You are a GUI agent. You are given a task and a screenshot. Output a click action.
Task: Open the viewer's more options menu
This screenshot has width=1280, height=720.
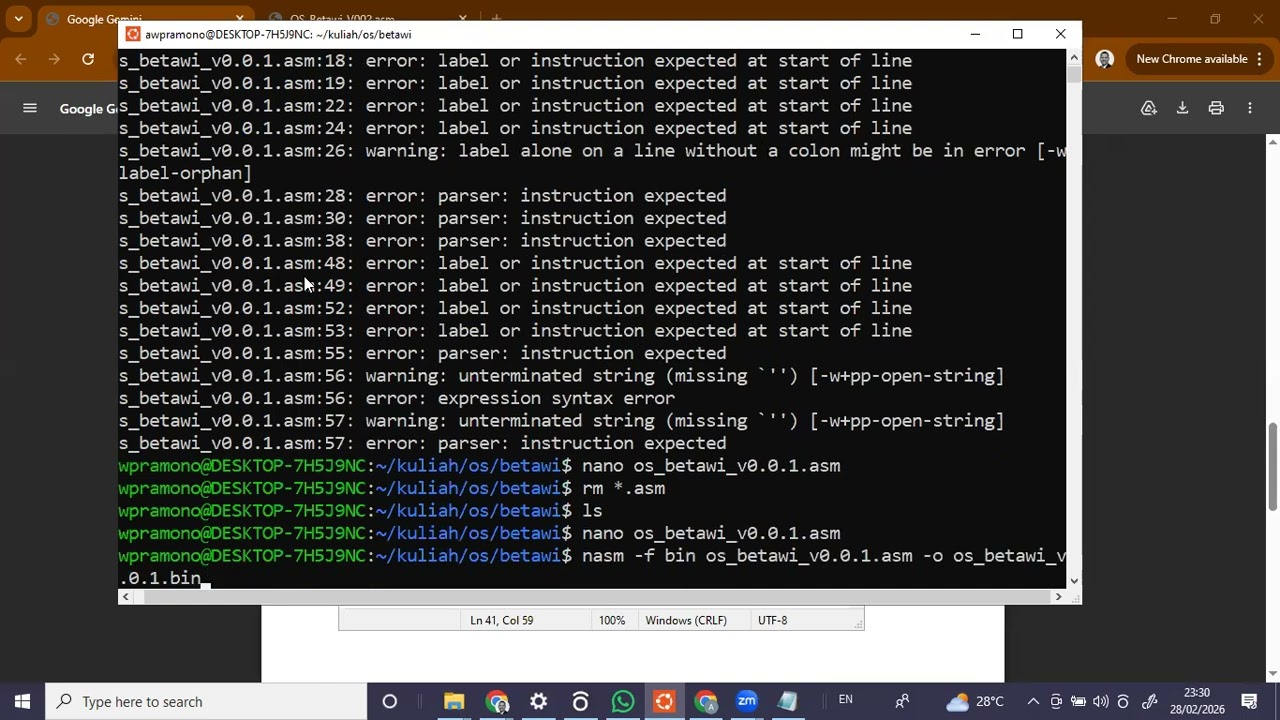tap(1250, 108)
